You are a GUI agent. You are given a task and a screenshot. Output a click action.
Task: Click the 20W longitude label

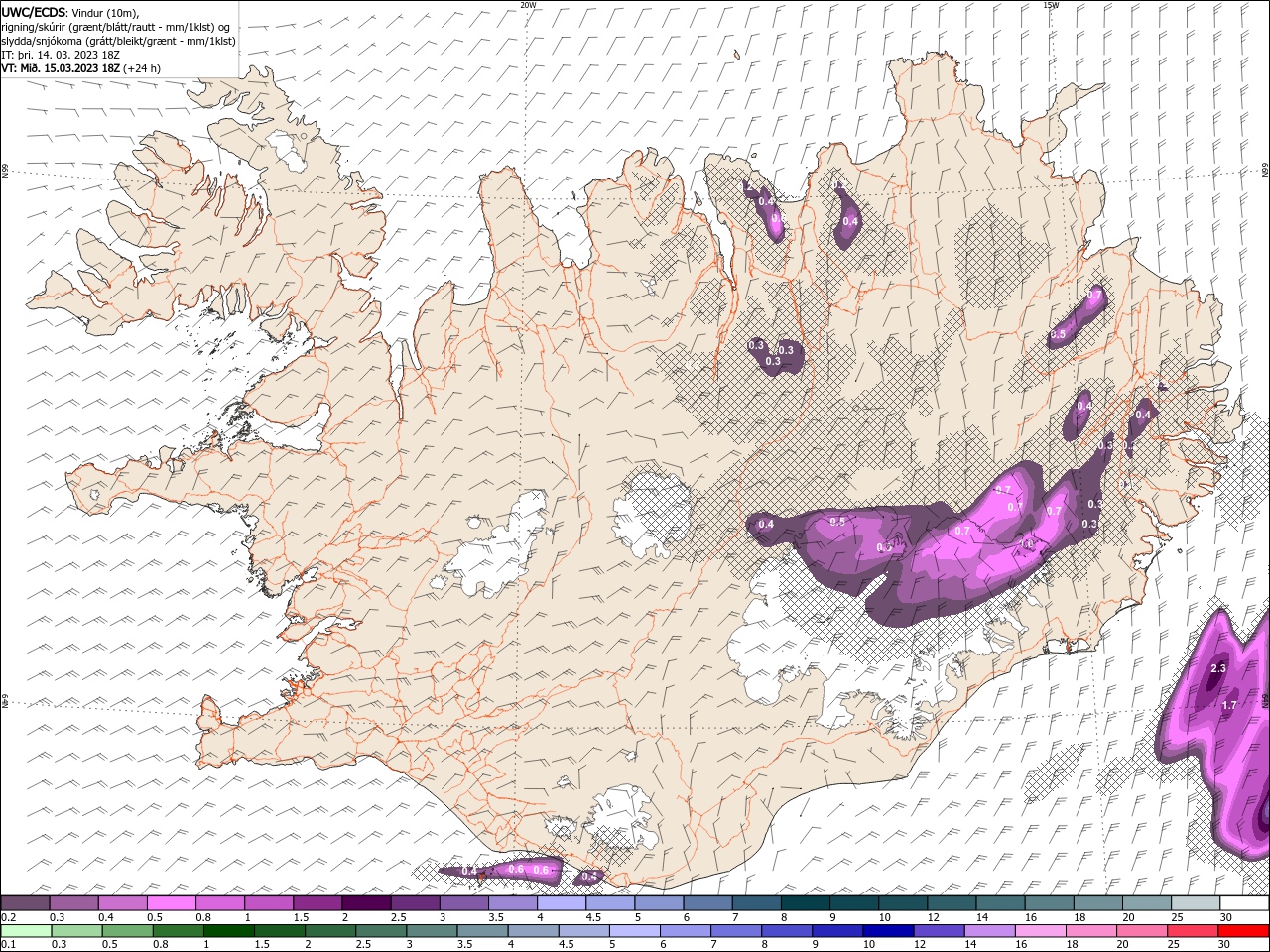point(528,5)
